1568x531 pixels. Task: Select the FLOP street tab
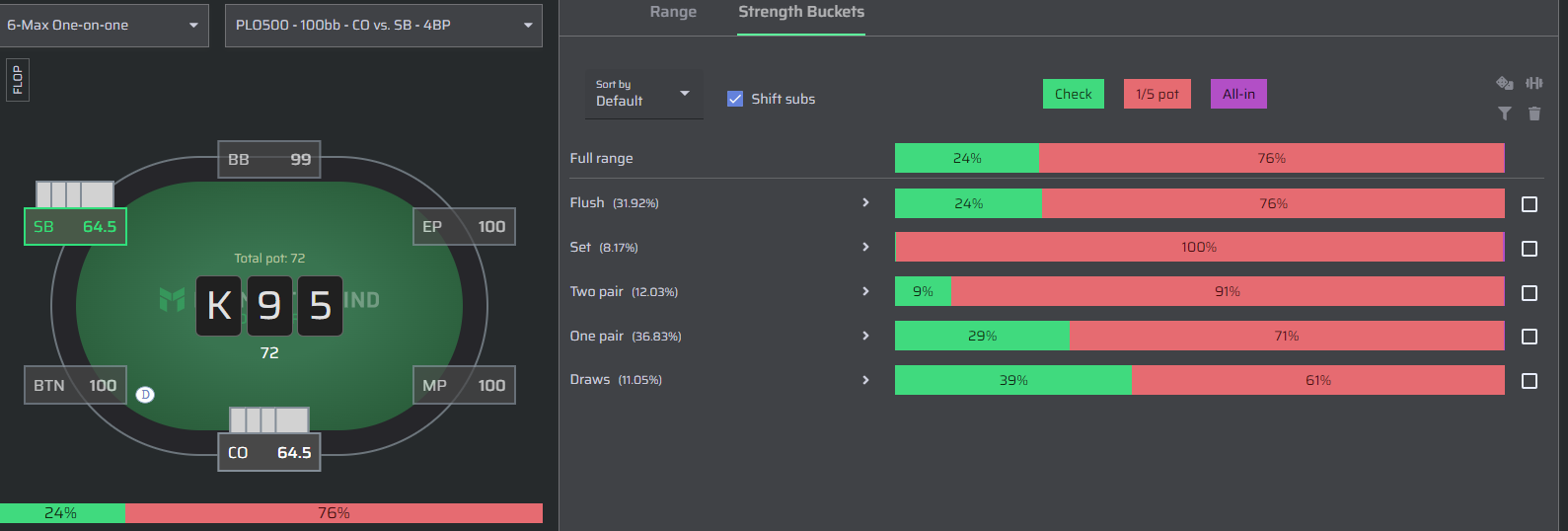point(17,80)
